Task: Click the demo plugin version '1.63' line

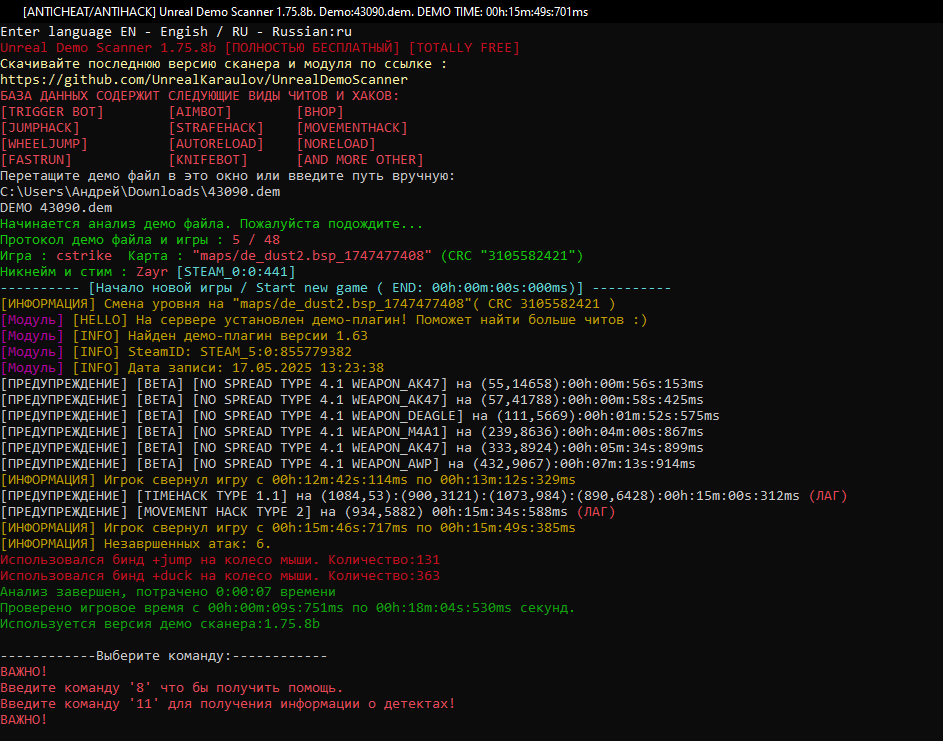Action: coord(184,336)
